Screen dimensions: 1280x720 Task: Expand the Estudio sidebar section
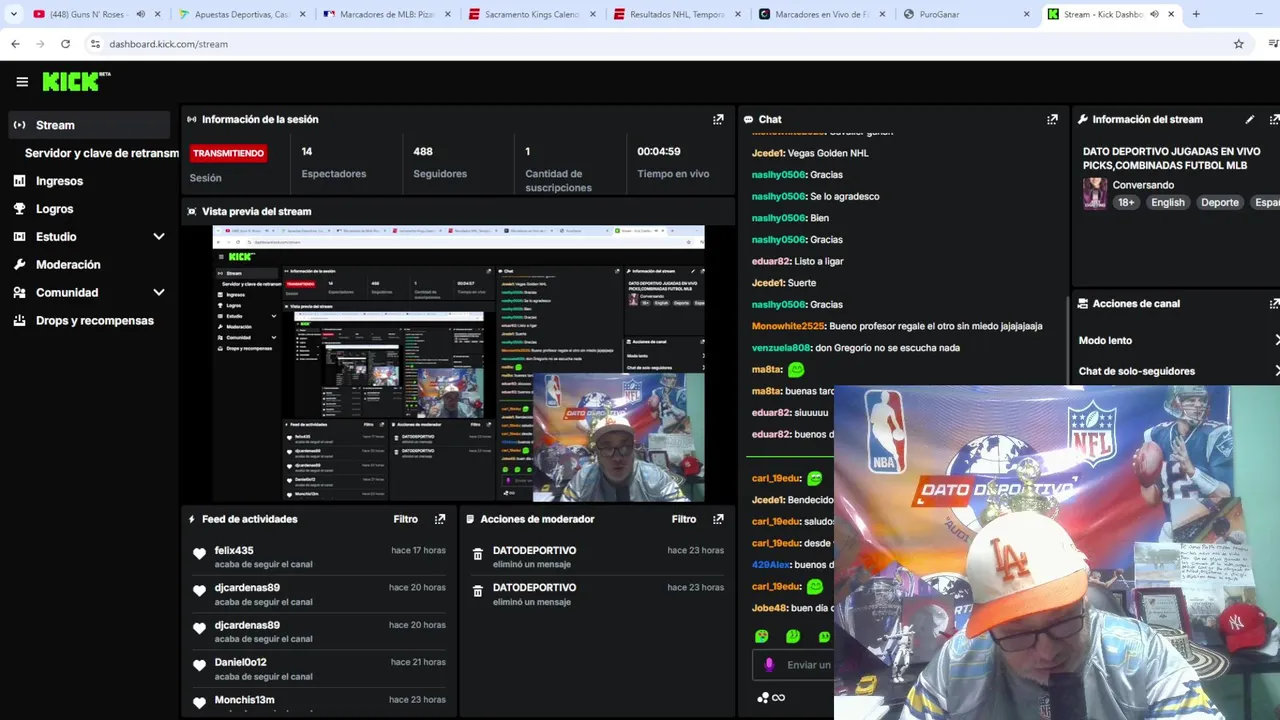pyautogui.click(x=158, y=237)
